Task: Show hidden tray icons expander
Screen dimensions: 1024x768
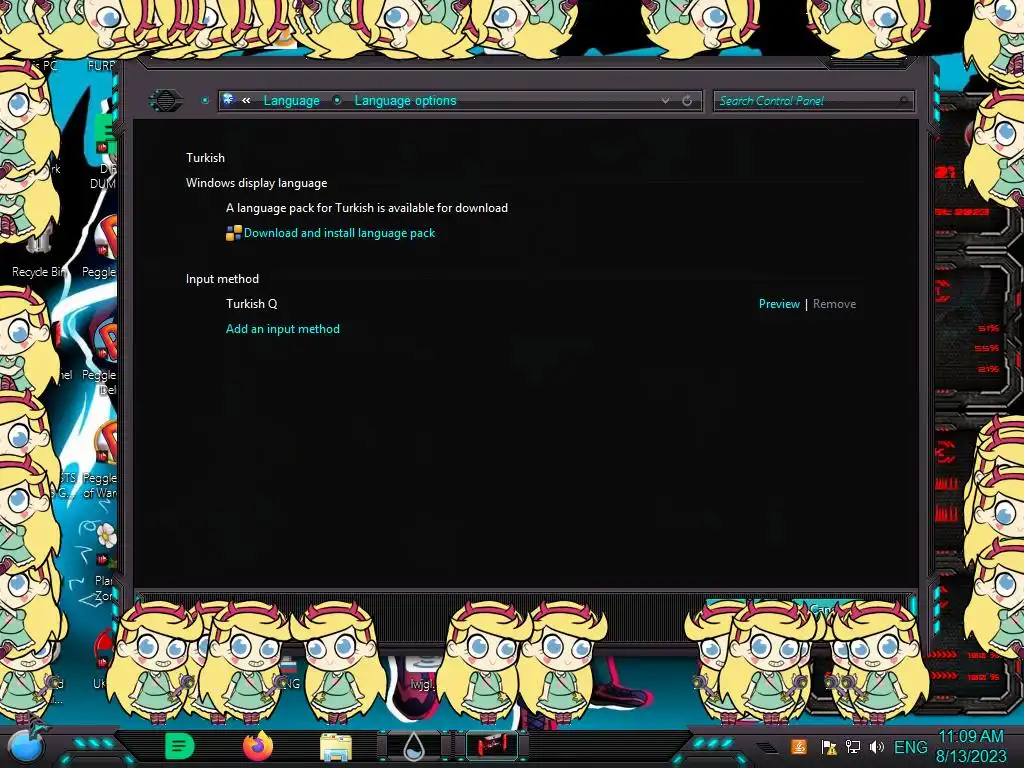Action: pyautogui.click(x=768, y=747)
